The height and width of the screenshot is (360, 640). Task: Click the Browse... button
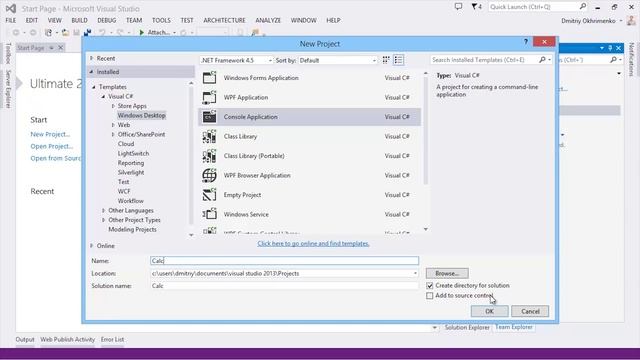[x=447, y=273]
